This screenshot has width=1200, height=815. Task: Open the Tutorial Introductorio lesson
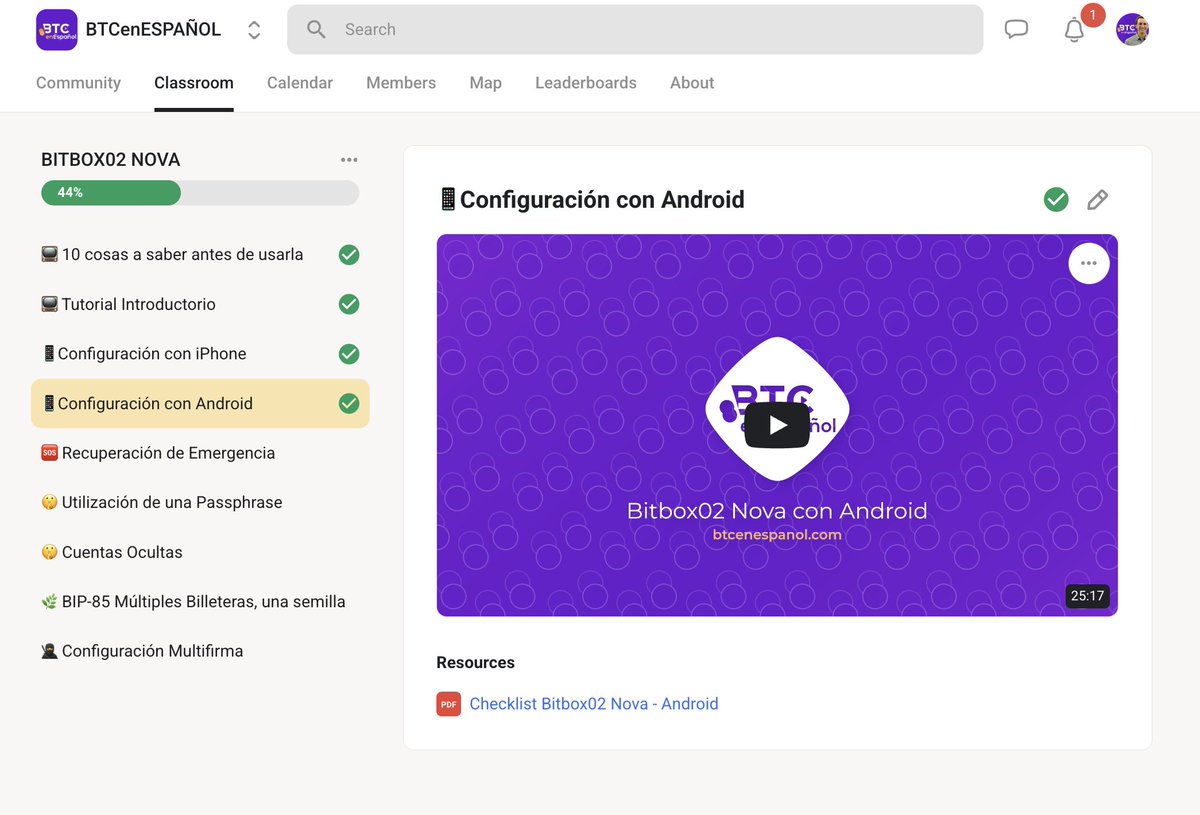200,304
